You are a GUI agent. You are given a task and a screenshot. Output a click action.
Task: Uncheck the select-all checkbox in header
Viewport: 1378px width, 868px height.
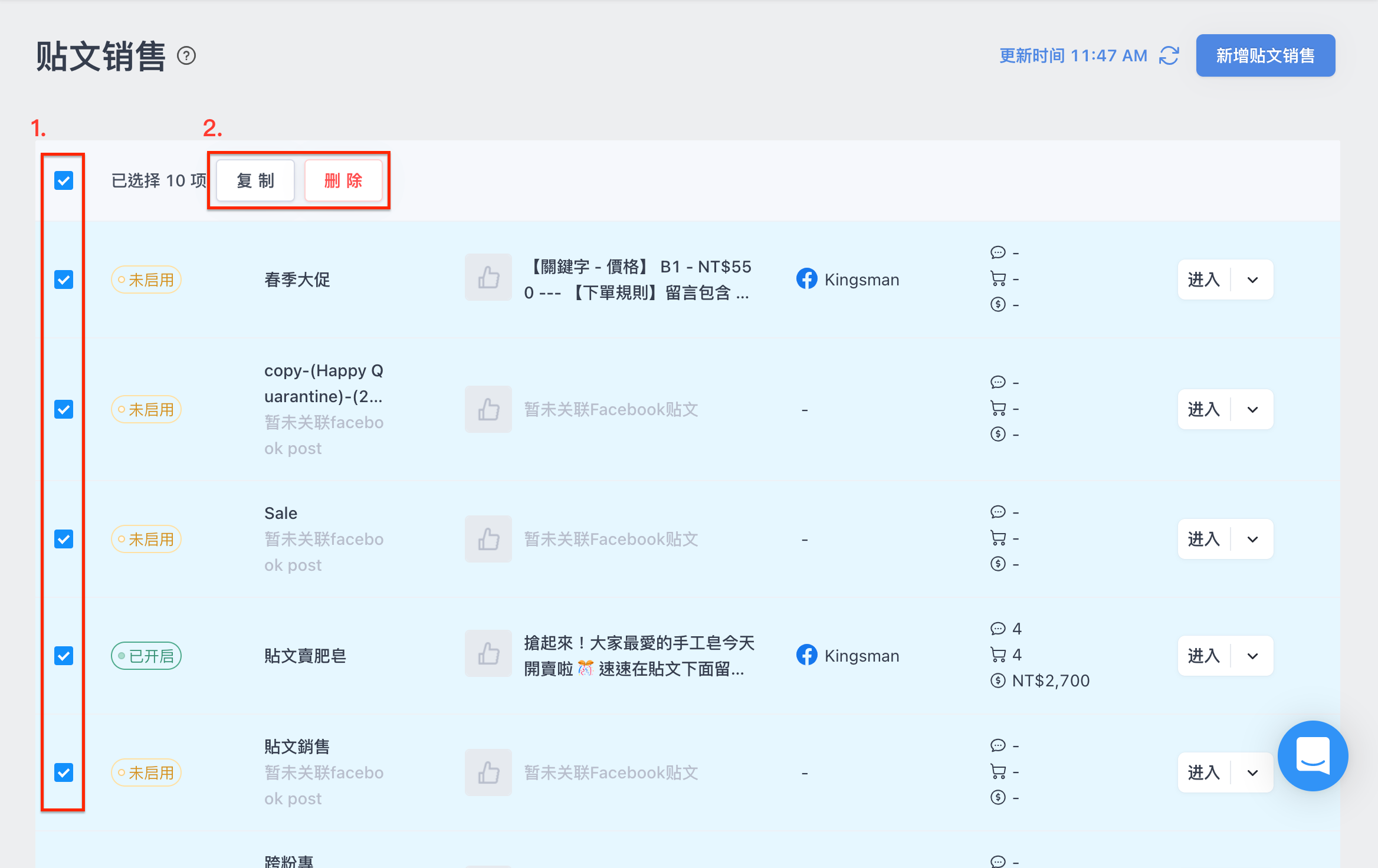point(64,180)
